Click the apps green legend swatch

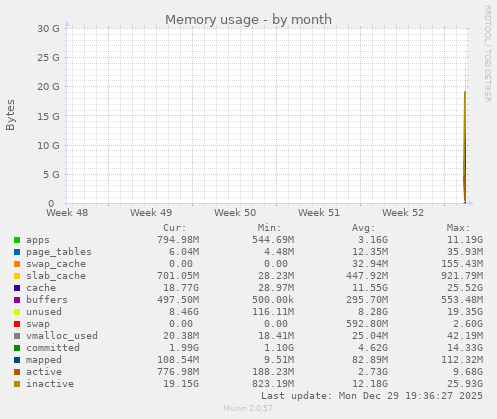coord(17,240)
